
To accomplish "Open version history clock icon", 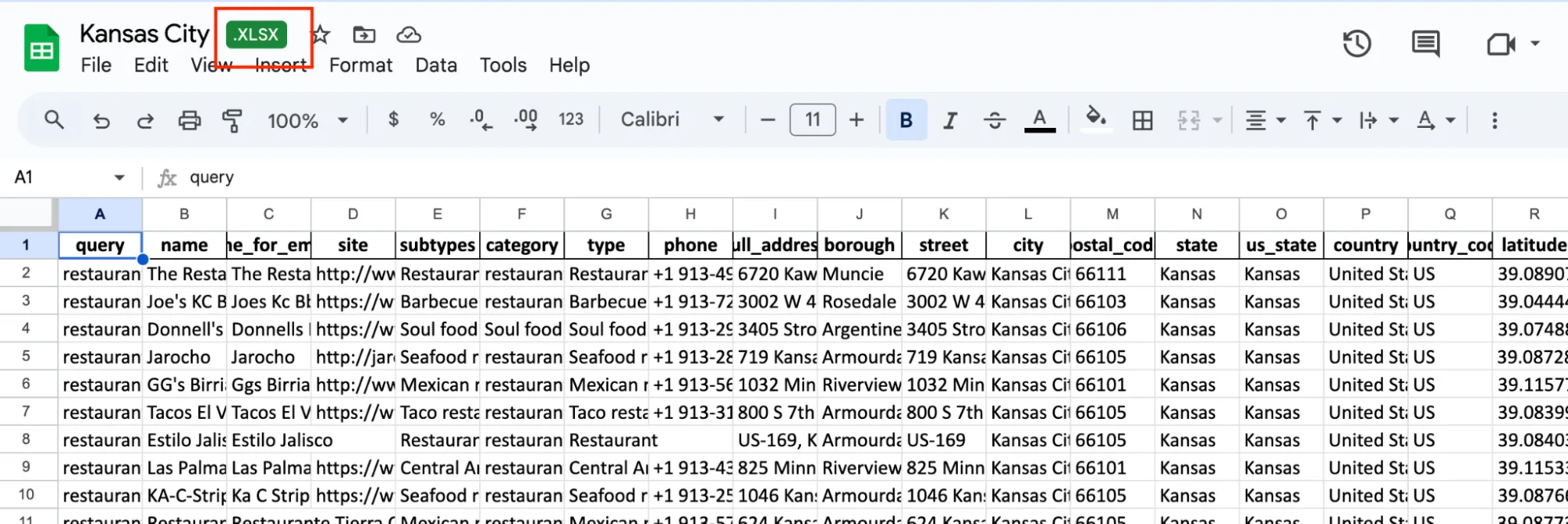I will (1357, 44).
